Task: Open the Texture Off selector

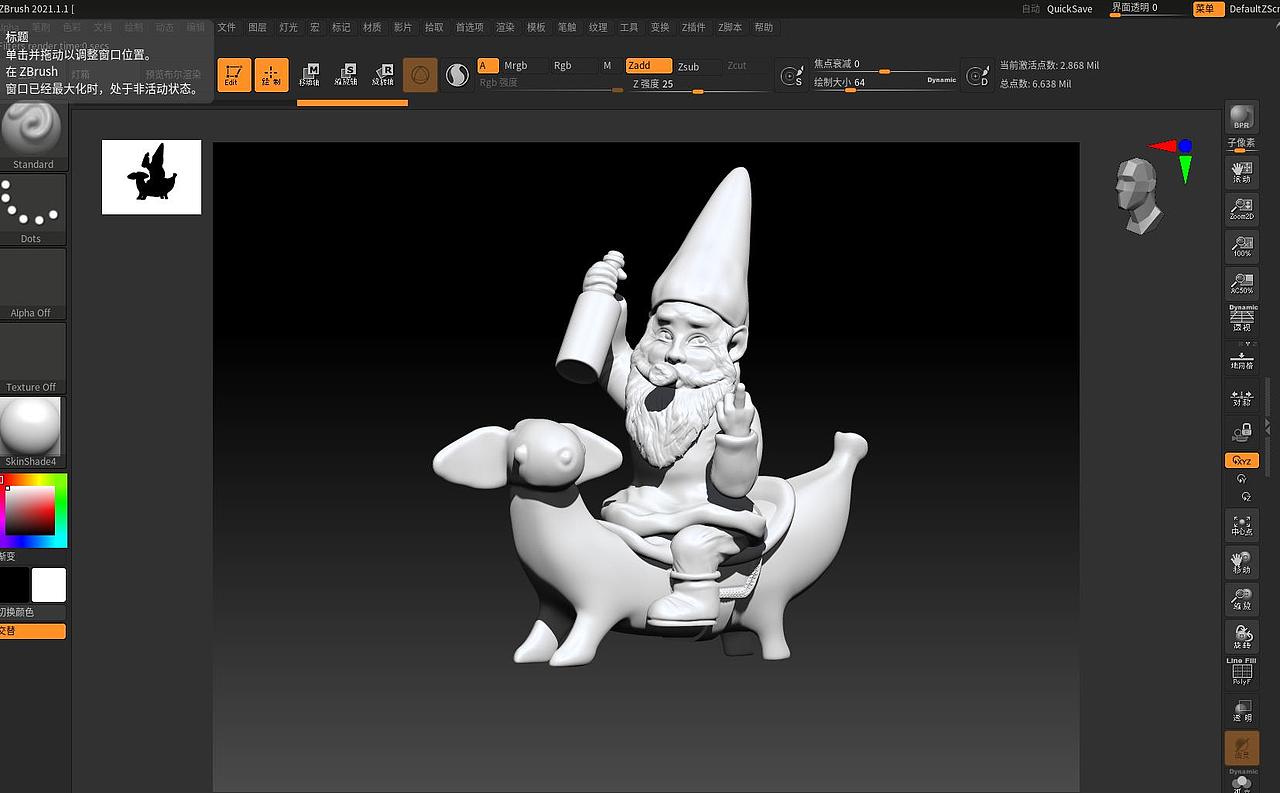Action: 33,358
